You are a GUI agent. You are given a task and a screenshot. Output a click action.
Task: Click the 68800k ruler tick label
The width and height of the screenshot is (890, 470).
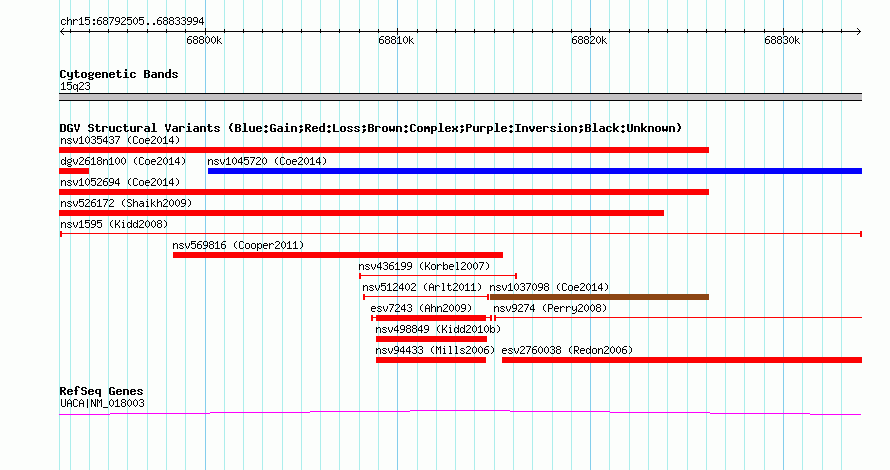pyautogui.click(x=204, y=40)
